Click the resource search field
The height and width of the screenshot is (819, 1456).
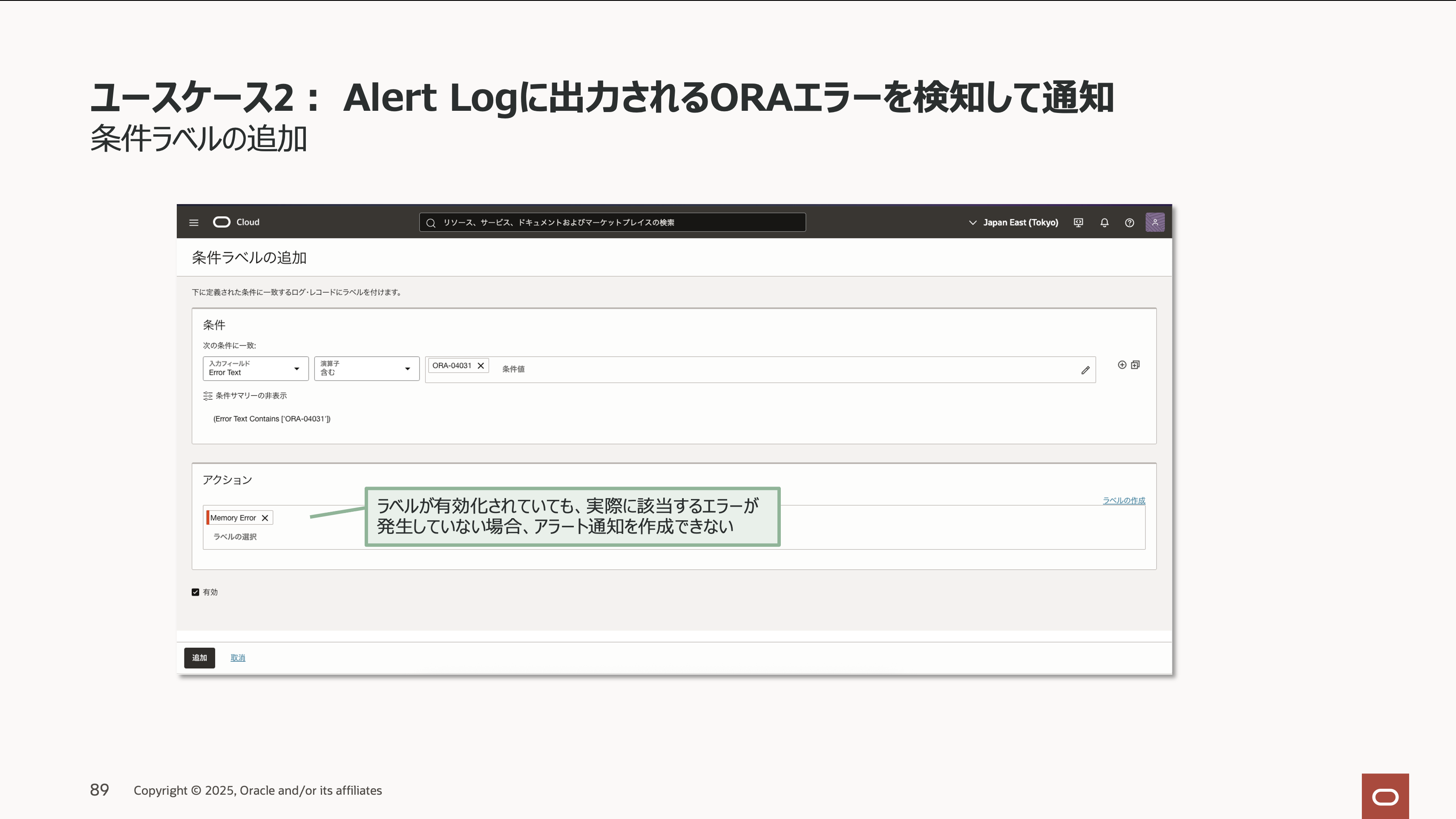pos(612,222)
